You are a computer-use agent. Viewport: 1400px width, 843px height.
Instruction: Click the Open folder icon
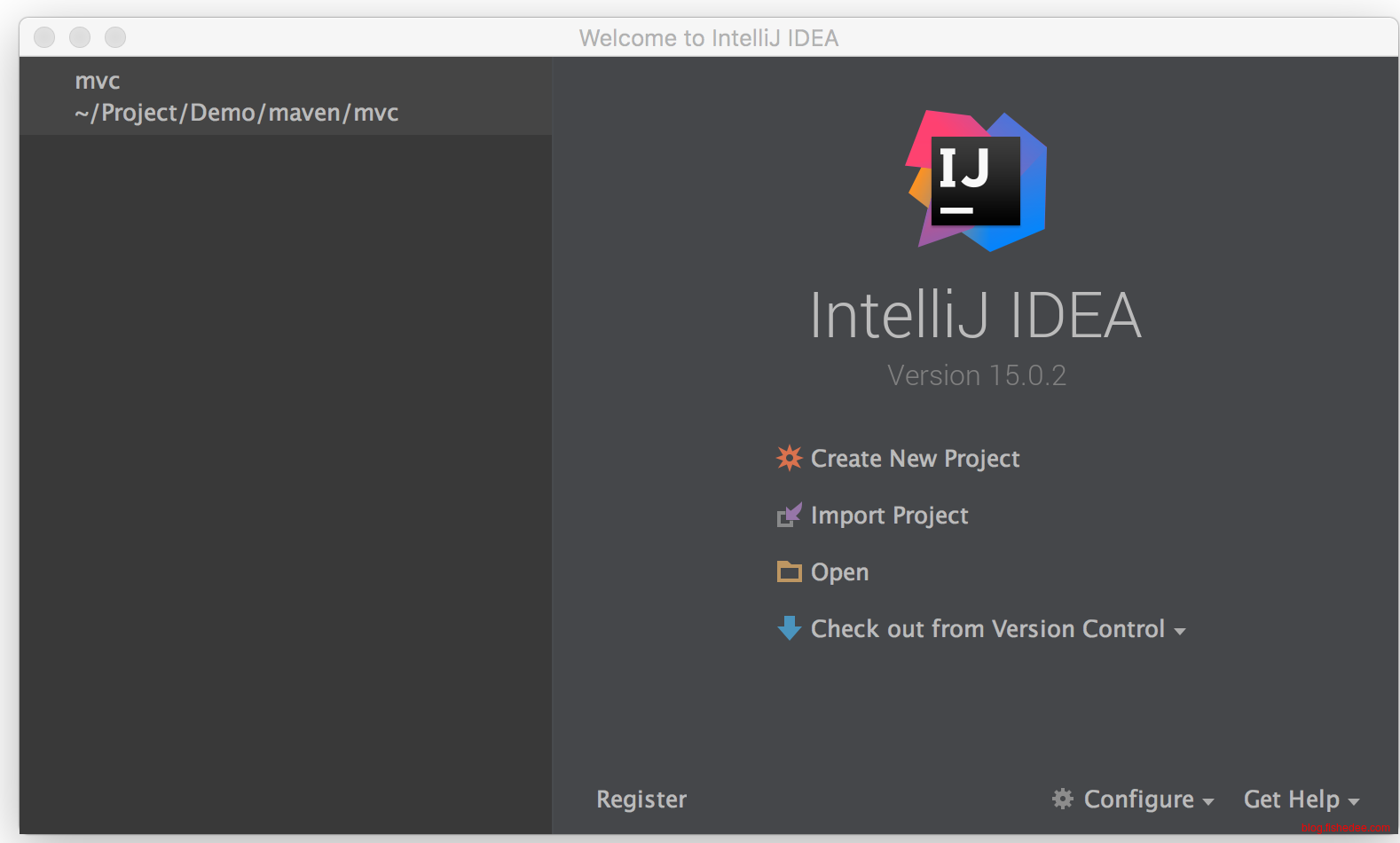click(789, 571)
